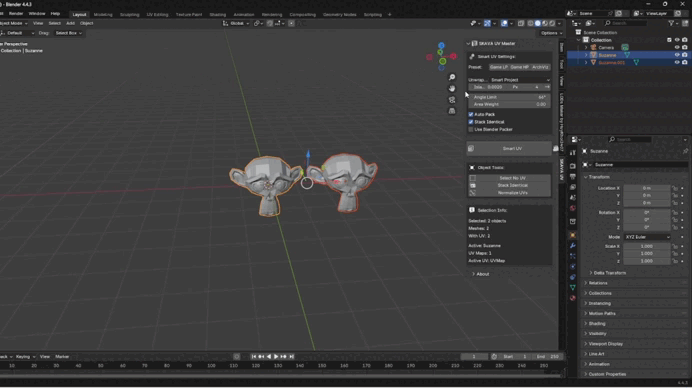Jump to the end frame control
692x388 pixels.
pos(291,356)
